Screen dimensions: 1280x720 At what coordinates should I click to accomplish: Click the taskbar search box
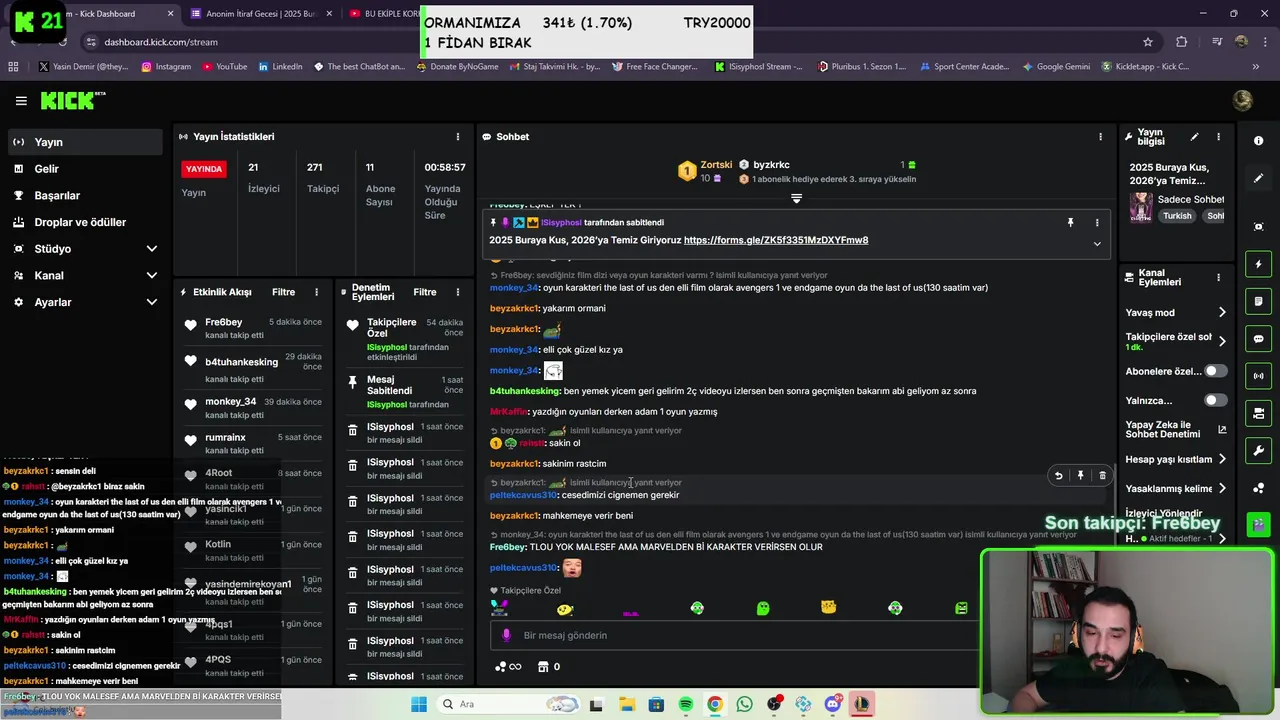click(508, 704)
